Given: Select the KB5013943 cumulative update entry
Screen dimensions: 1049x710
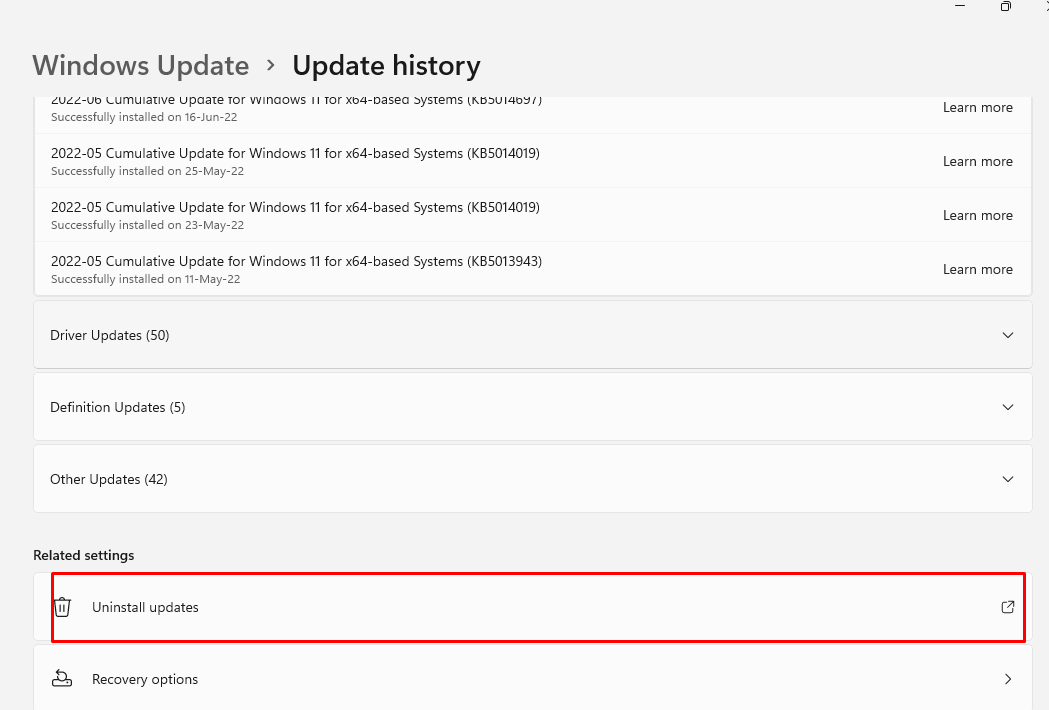Looking at the screenshot, I should pos(533,269).
